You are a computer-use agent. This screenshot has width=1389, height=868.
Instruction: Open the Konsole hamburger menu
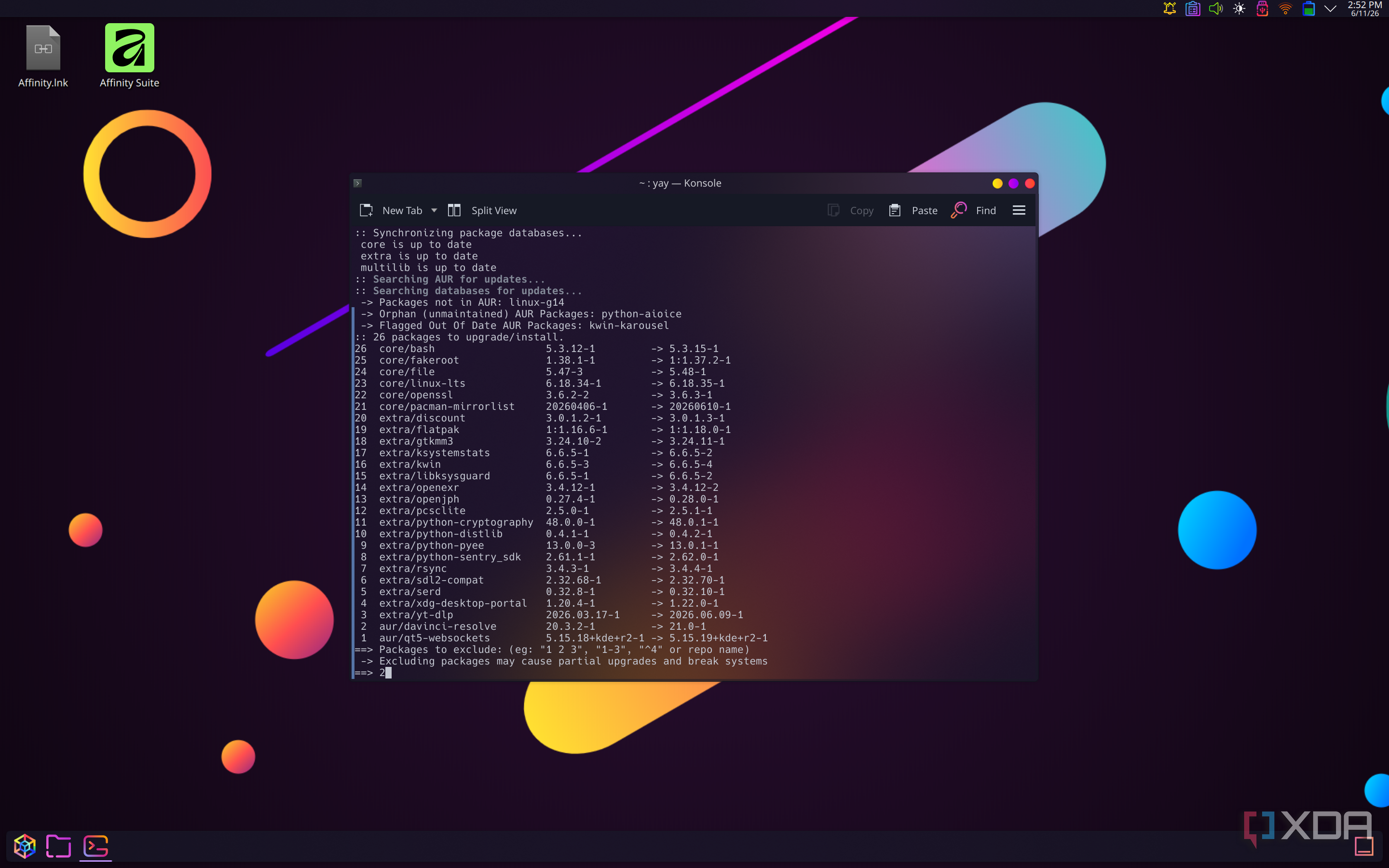click(x=1019, y=211)
